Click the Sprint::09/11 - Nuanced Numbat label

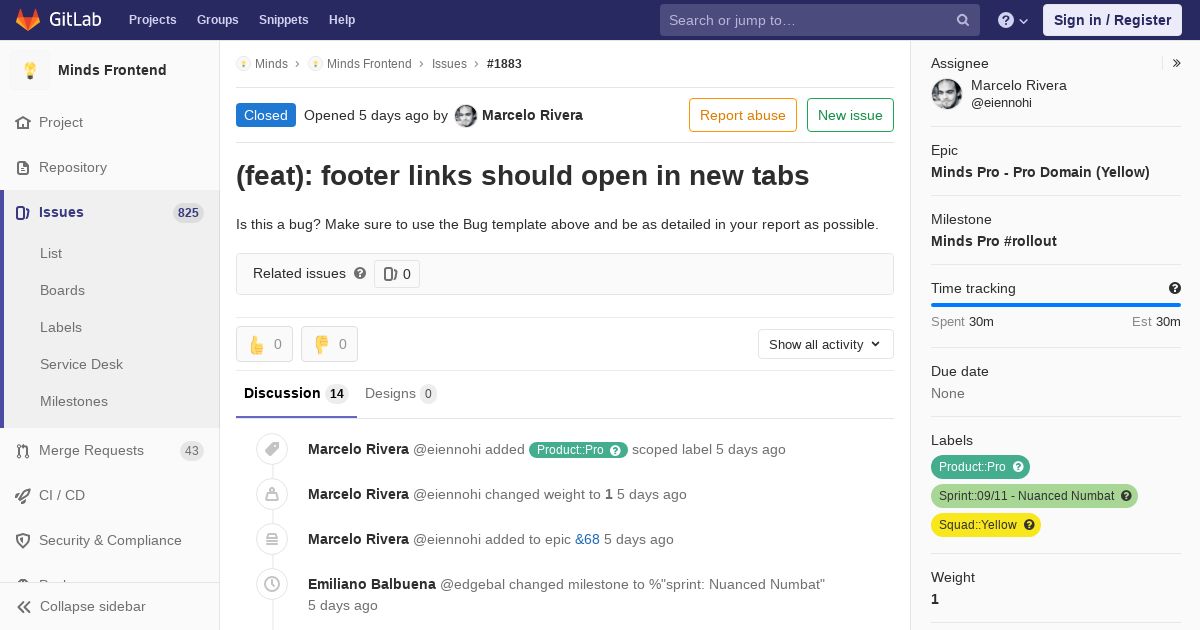tap(1034, 496)
